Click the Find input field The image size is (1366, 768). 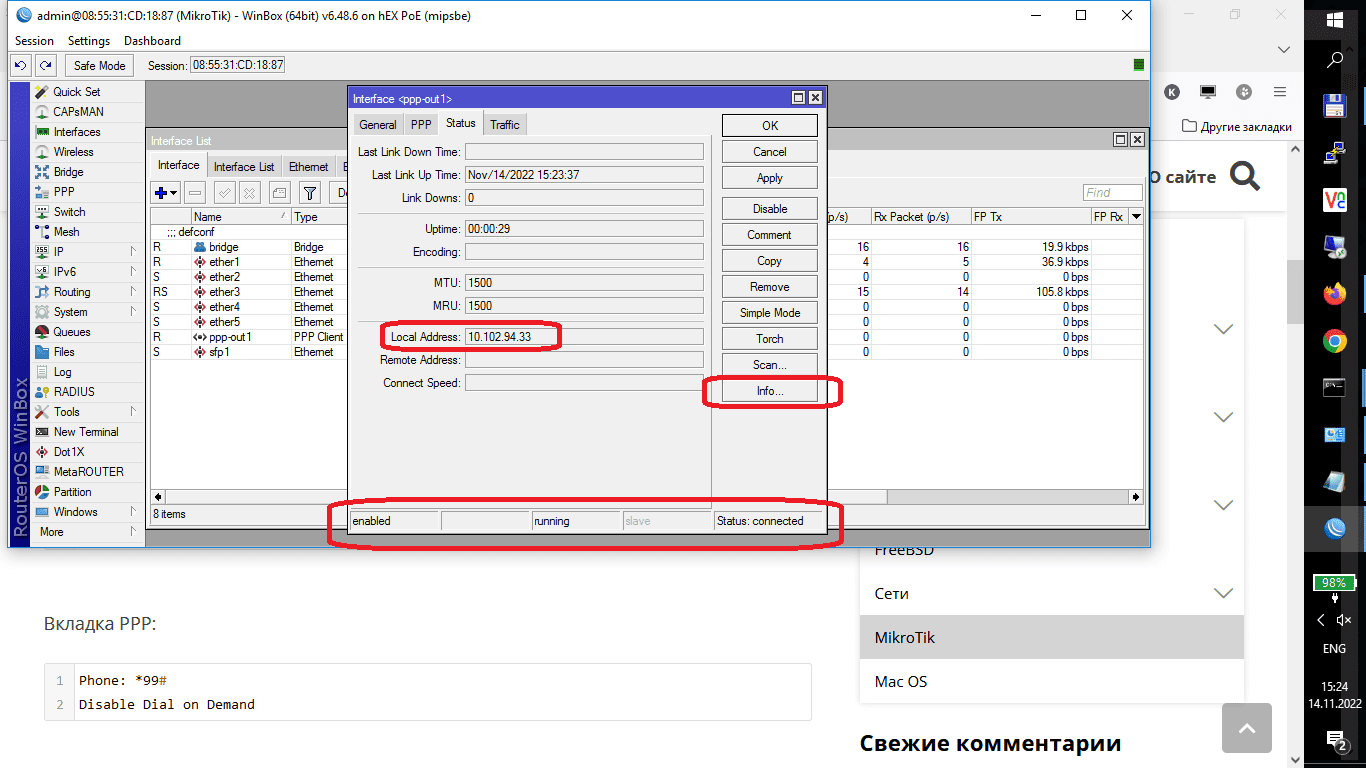click(x=1112, y=193)
